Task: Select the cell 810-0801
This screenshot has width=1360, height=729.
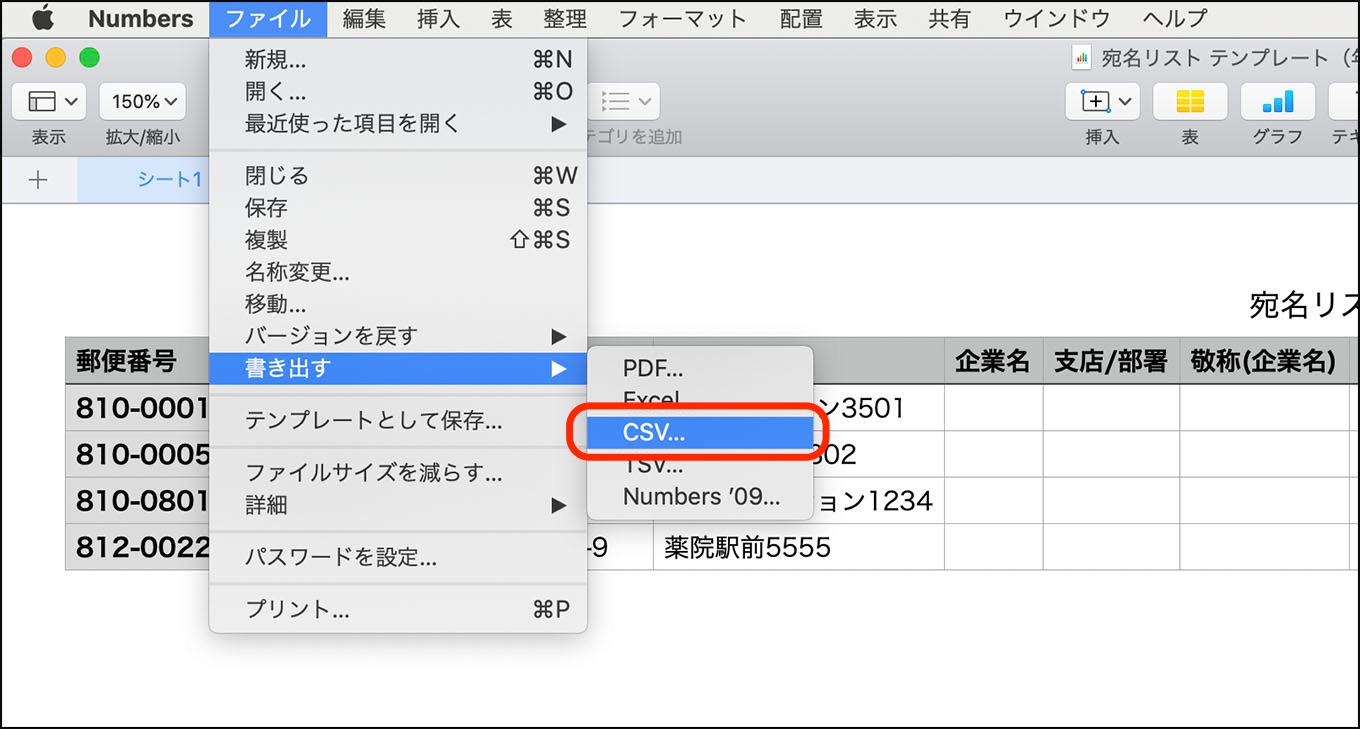Action: tap(137, 501)
